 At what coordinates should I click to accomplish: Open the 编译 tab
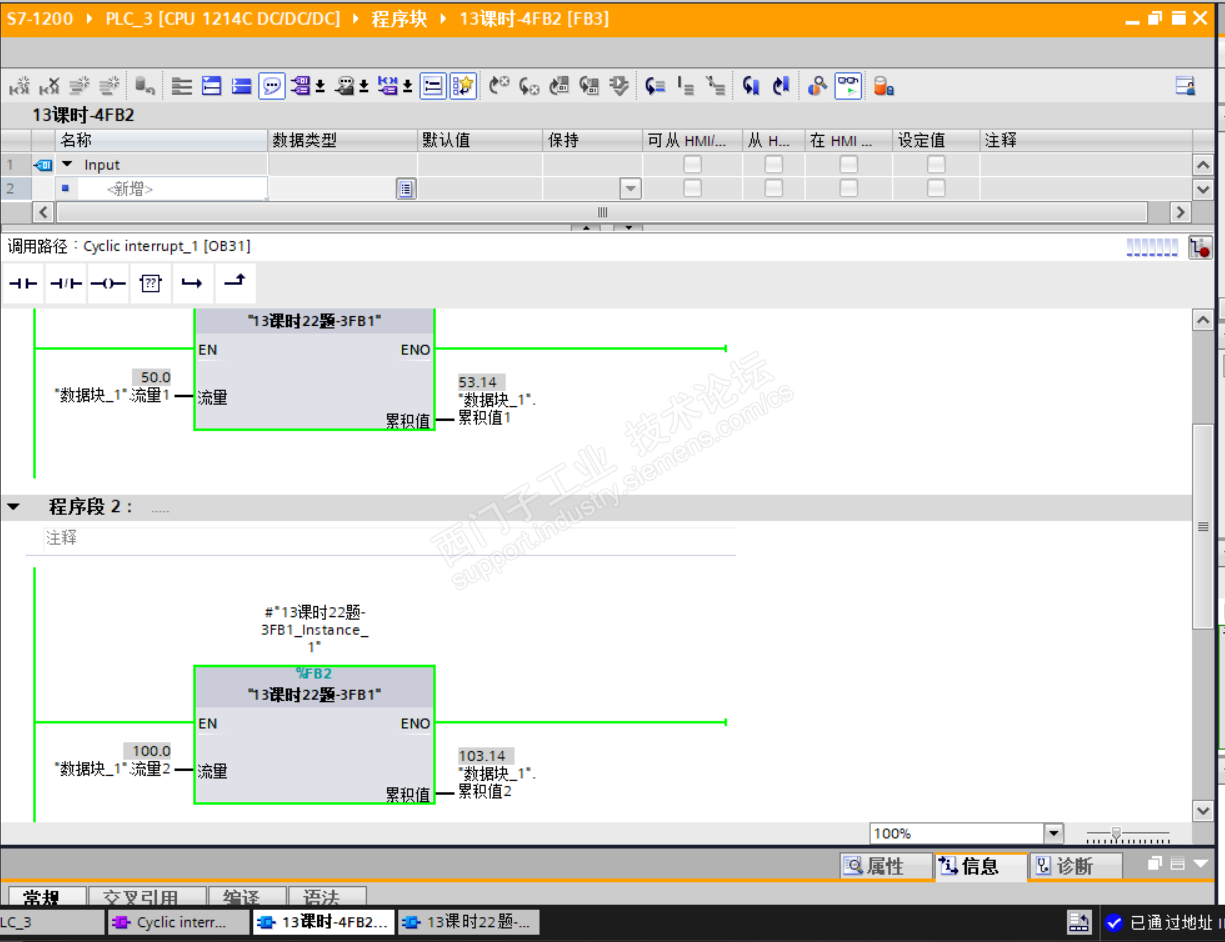[246, 897]
